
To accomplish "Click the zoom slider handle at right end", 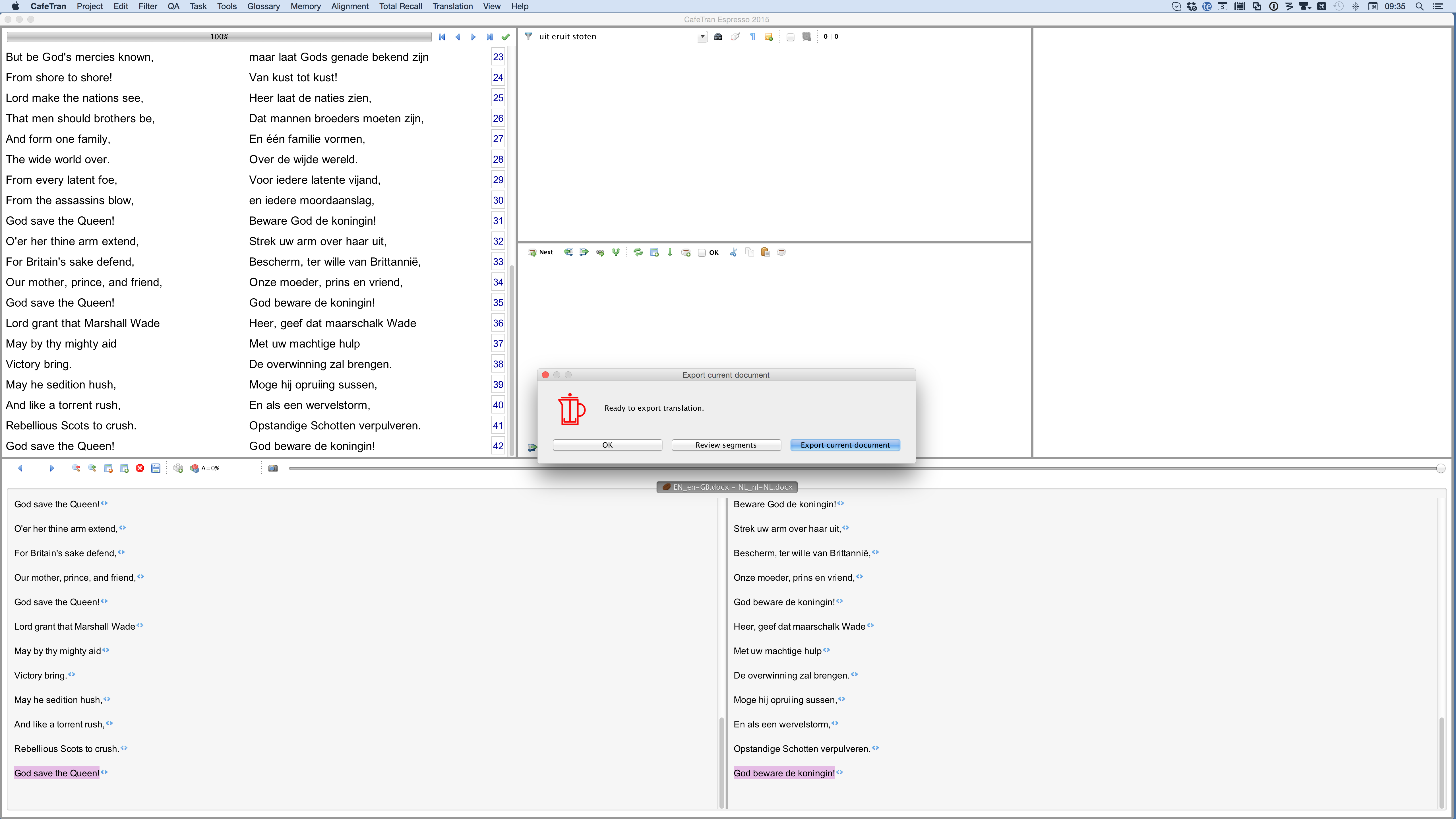I will 1440,468.
